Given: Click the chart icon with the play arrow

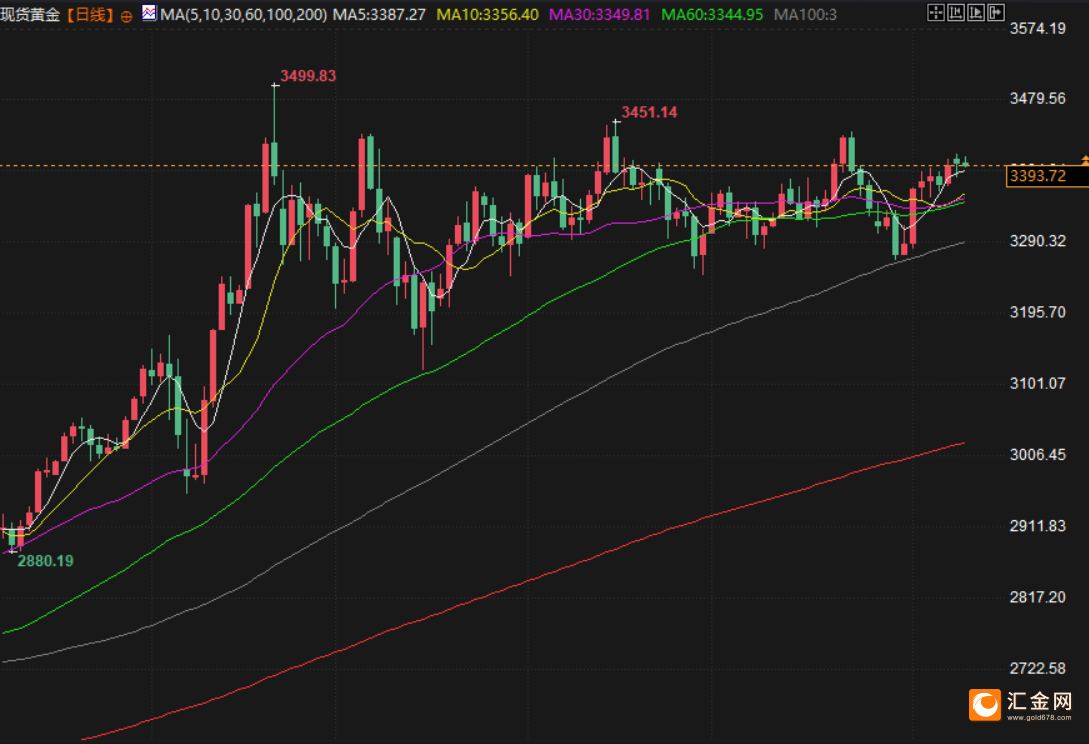Looking at the screenshot, I should pyautogui.click(x=976, y=13).
